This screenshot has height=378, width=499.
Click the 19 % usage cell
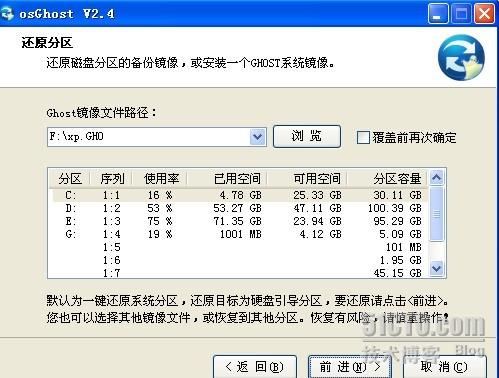(x=160, y=234)
